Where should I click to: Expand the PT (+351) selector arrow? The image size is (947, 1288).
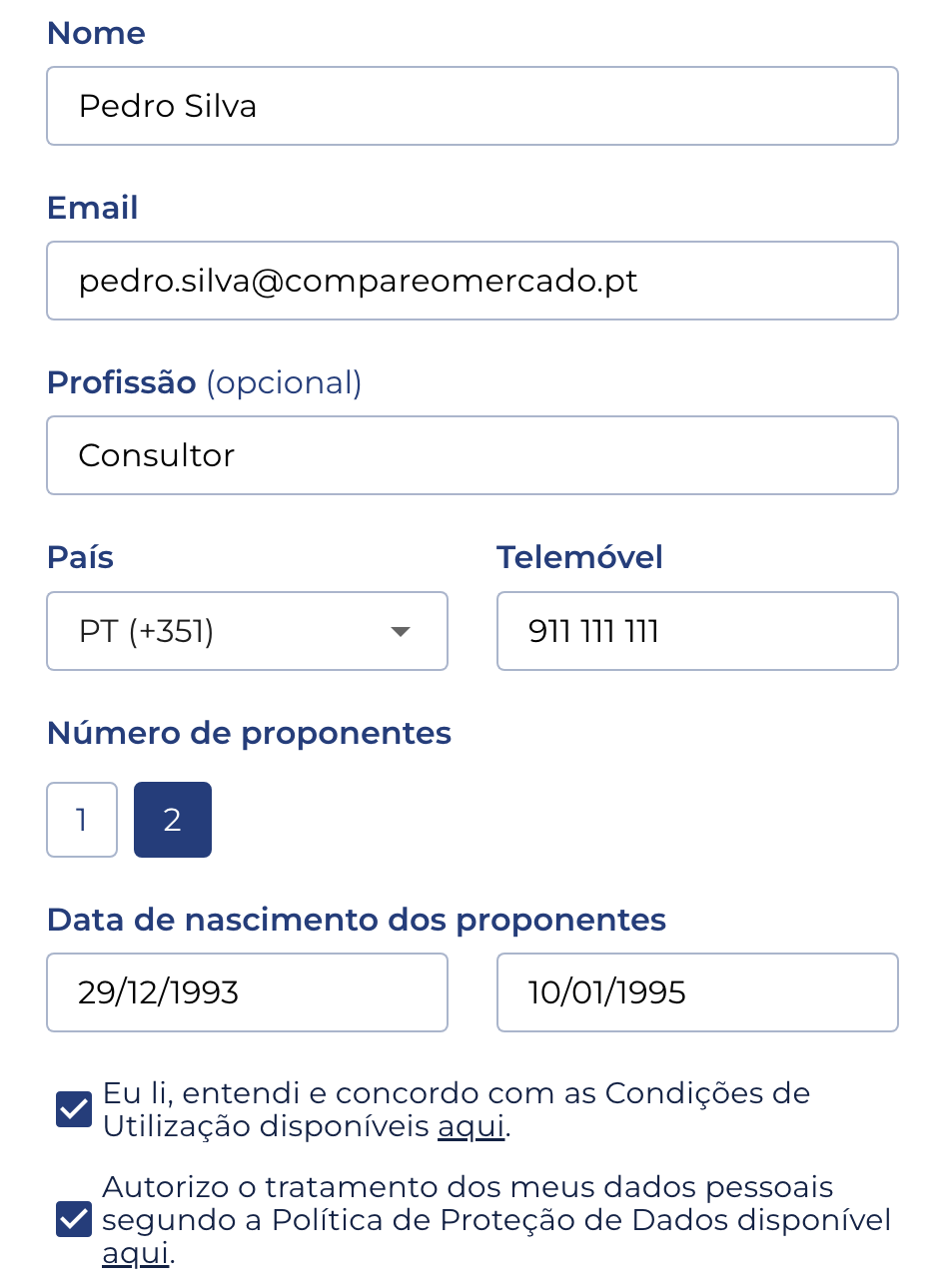click(401, 631)
